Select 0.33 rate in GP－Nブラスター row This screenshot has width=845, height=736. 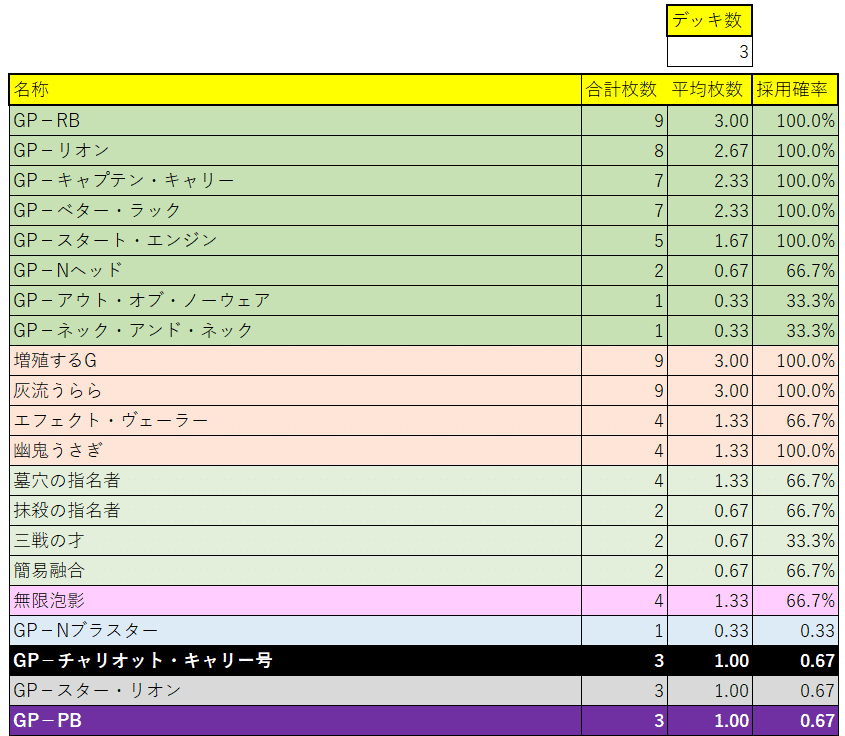[x=795, y=630]
